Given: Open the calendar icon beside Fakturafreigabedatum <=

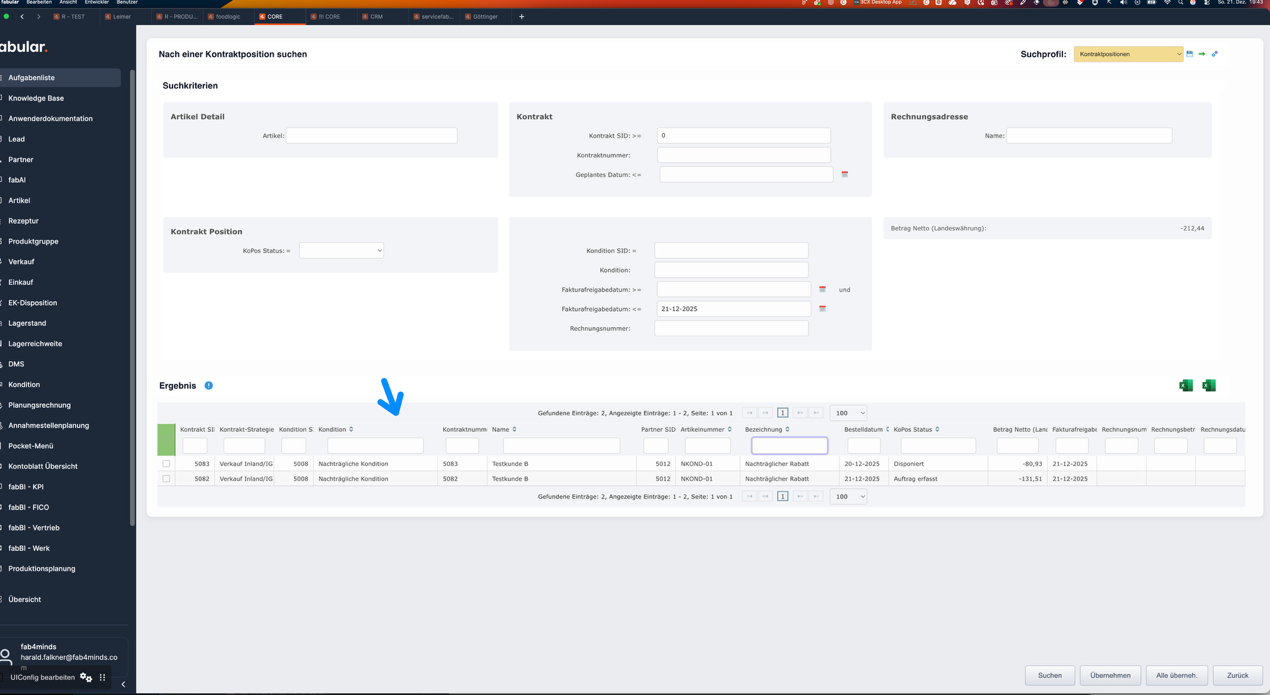Looking at the screenshot, I should [x=822, y=308].
